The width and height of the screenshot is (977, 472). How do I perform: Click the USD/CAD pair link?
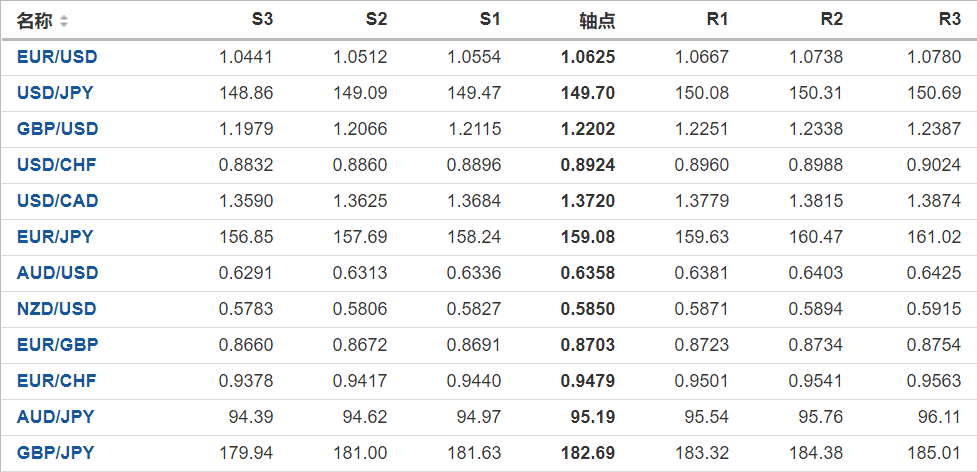(x=57, y=201)
